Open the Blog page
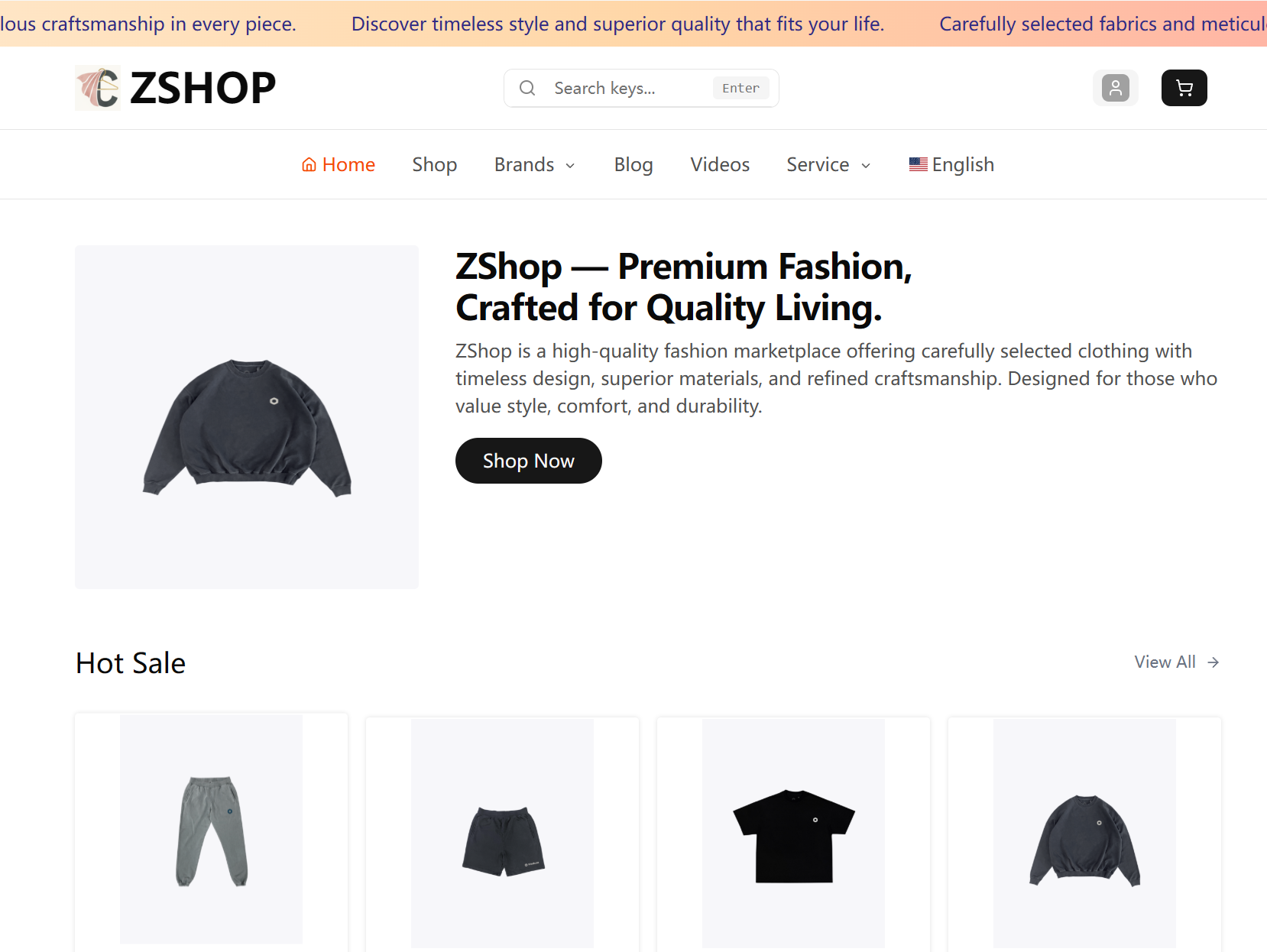The height and width of the screenshot is (952, 1267). (633, 165)
